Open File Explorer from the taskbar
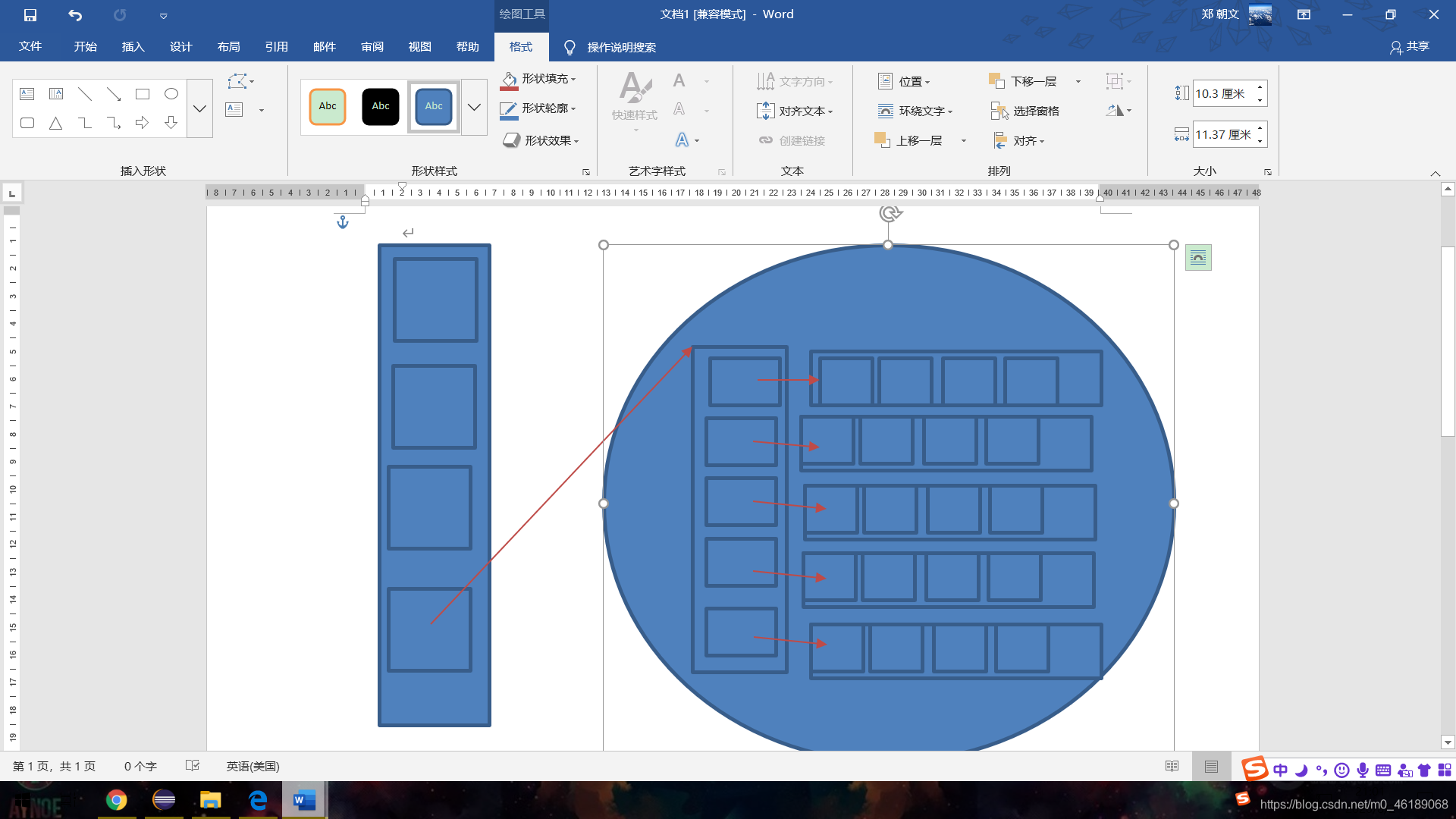This screenshot has width=1456, height=819. coord(210,800)
